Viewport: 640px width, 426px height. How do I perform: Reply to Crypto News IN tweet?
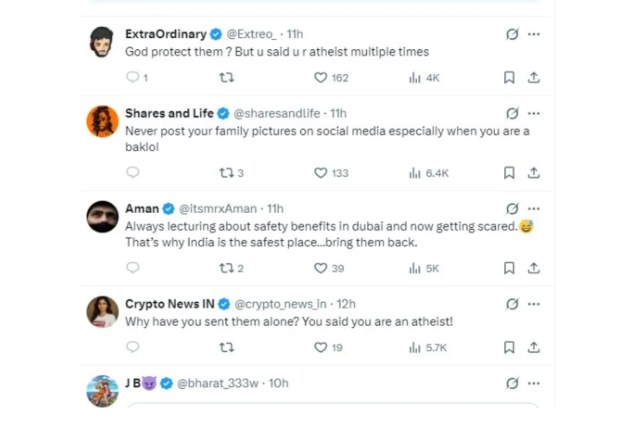(x=132, y=347)
